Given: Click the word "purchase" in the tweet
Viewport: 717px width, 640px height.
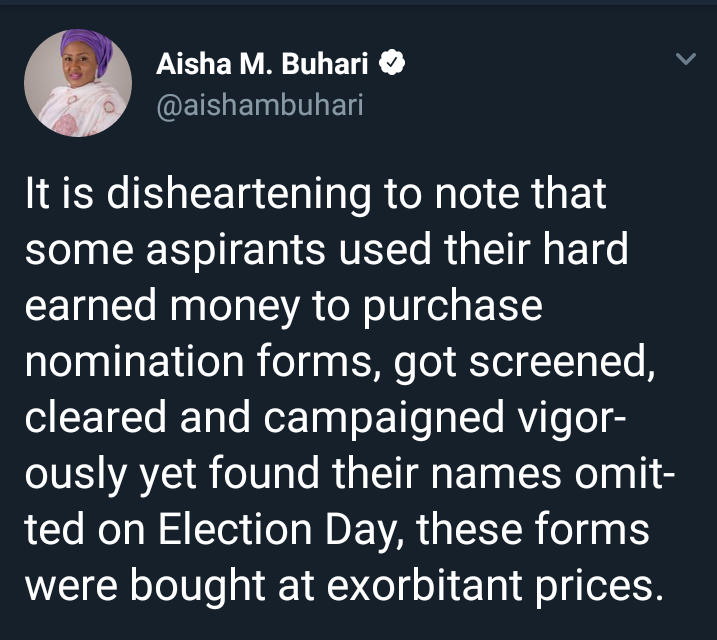Looking at the screenshot, I should [x=453, y=306].
